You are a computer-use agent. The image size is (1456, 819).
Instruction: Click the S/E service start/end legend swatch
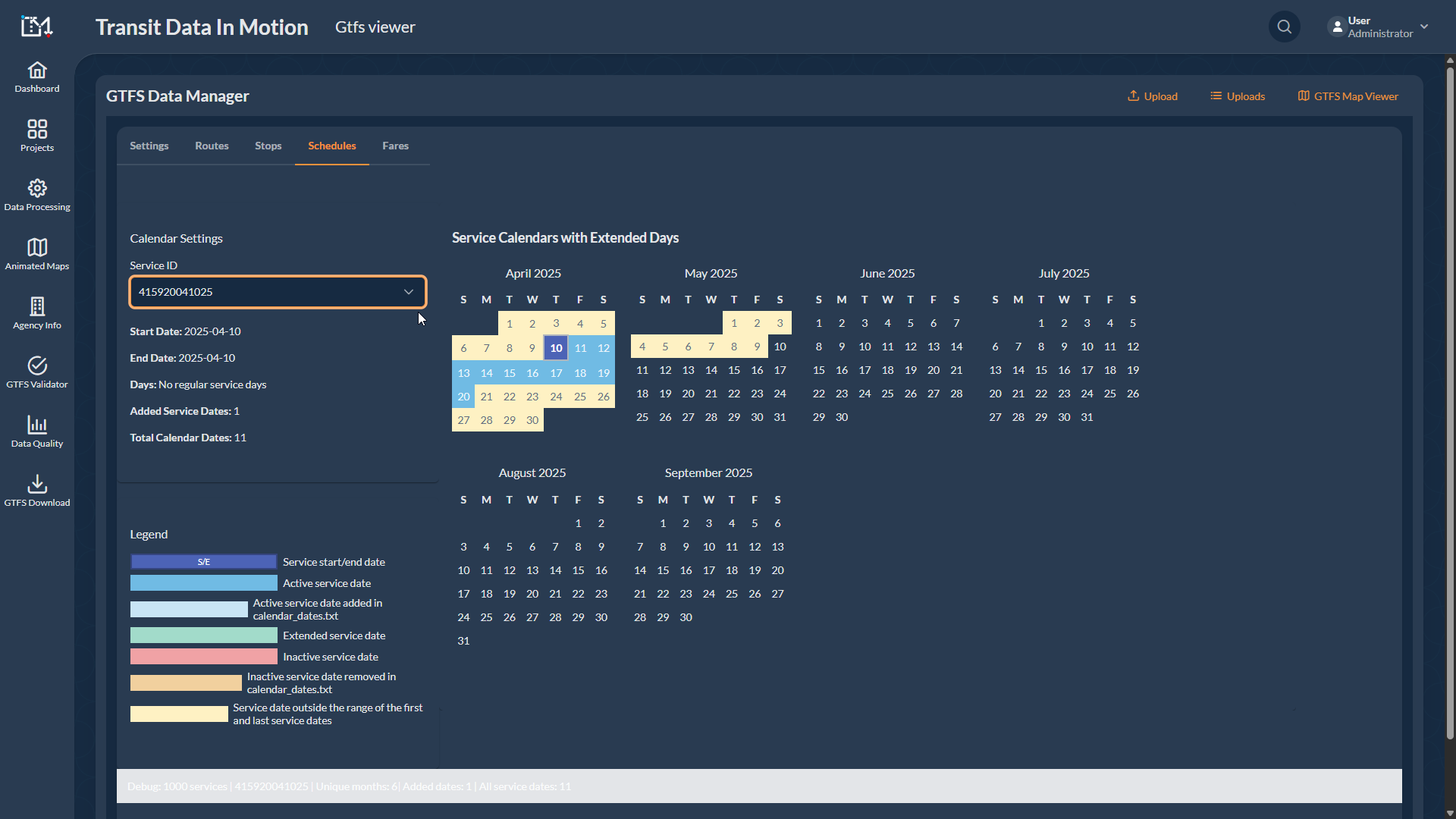coord(203,562)
